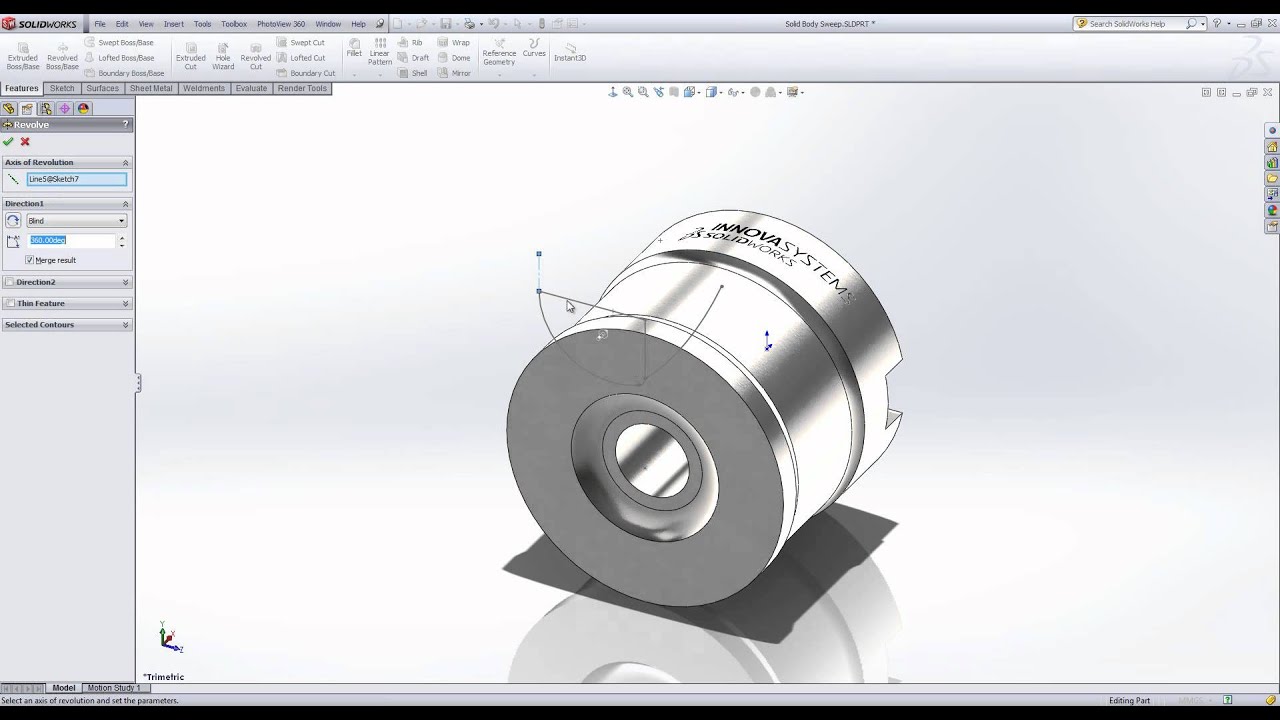1280x720 pixels.
Task: Cancel the Revolve with red X
Action: coord(25,141)
